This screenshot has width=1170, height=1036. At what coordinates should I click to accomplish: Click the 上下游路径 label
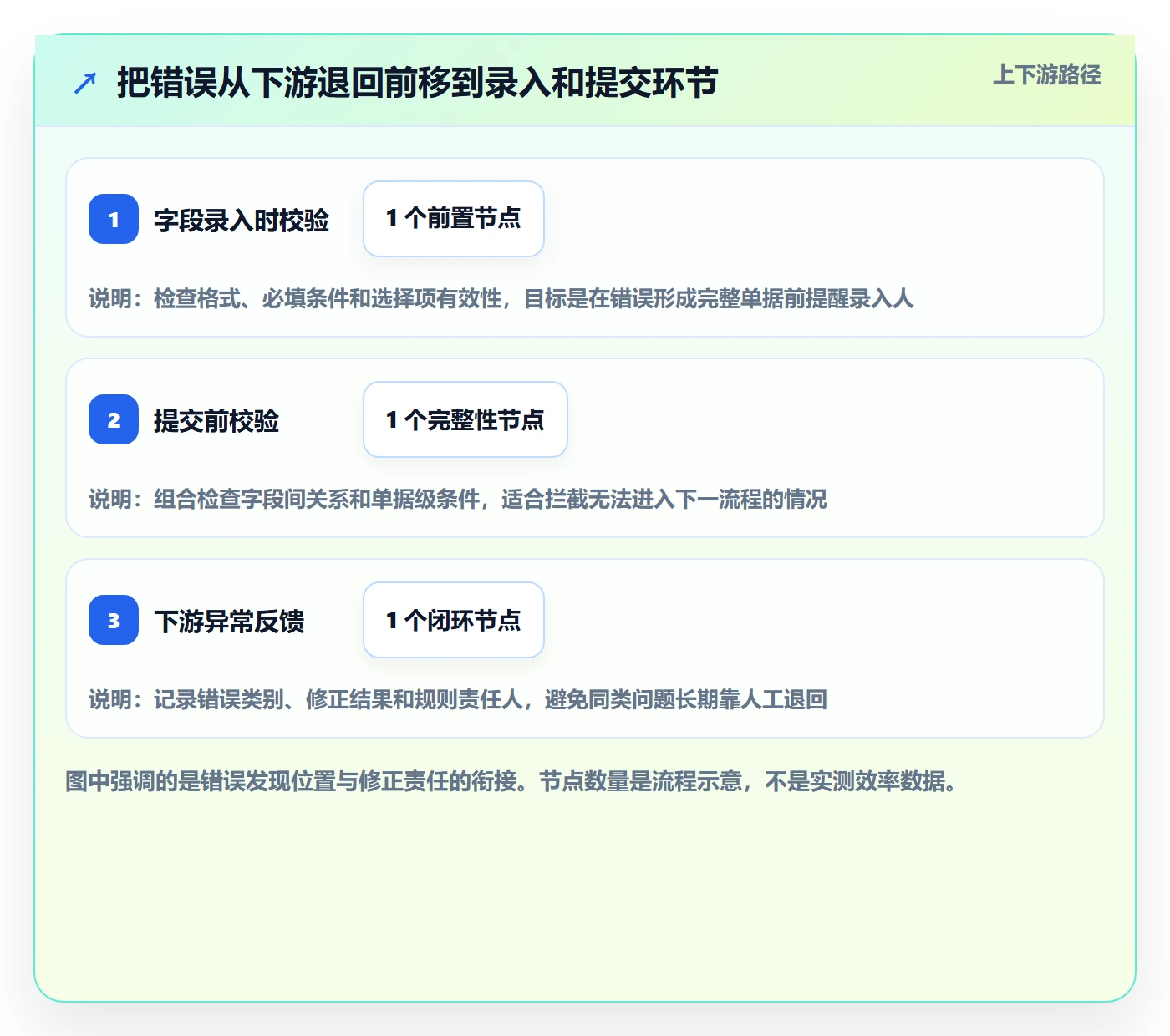1047,75
